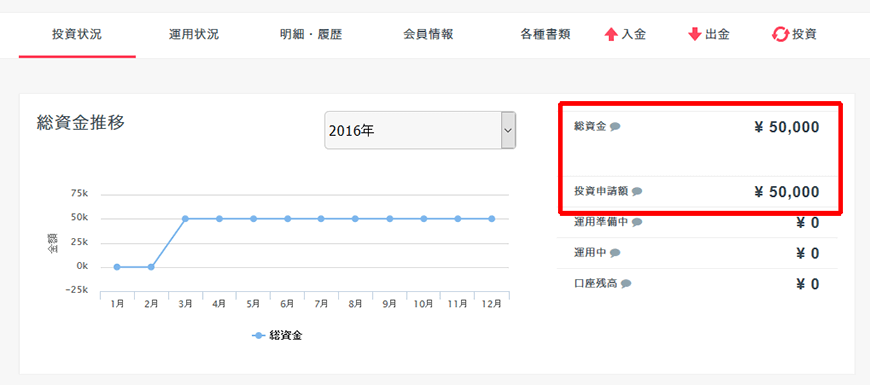Click the 0k y-axis label

pyautogui.click(x=82, y=266)
